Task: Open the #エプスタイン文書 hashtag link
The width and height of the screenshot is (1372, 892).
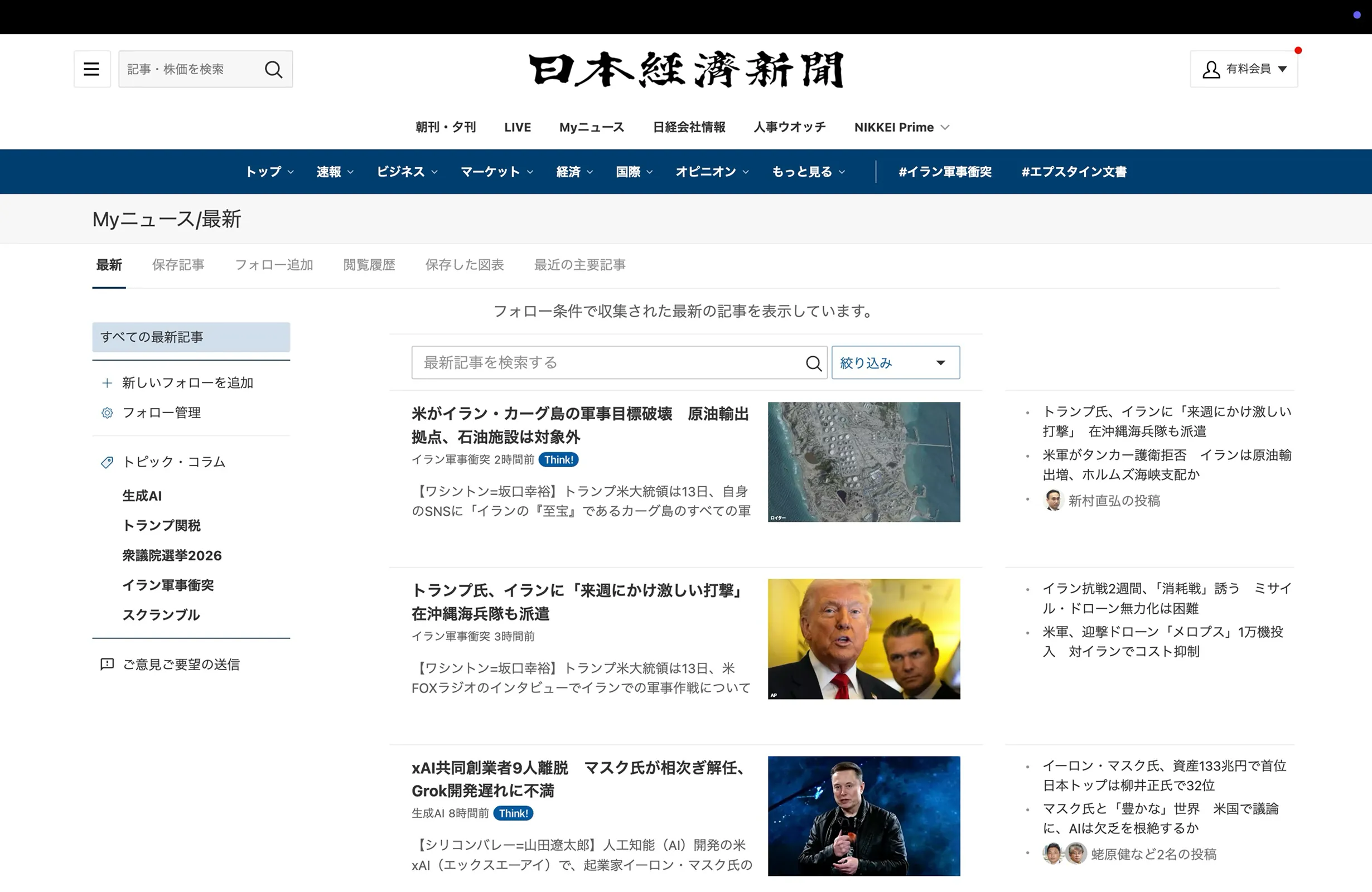Action: coord(1074,172)
